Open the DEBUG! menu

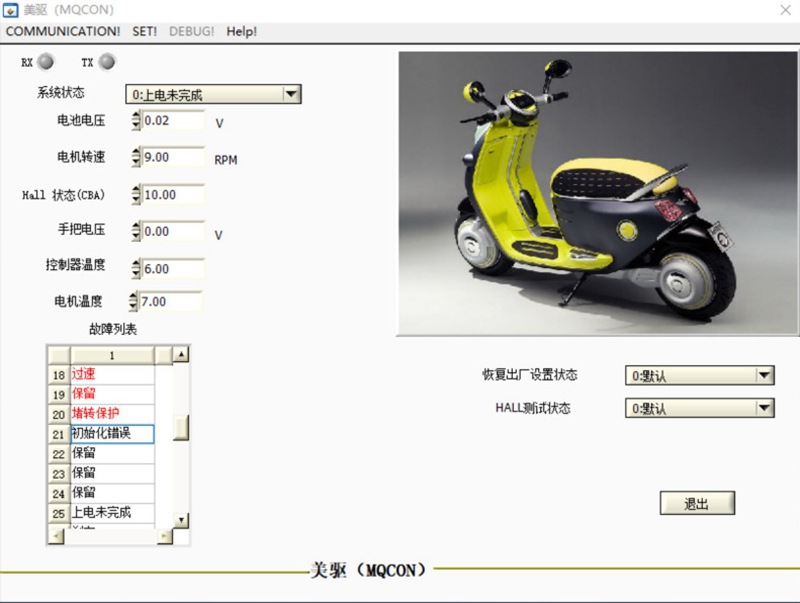191,32
